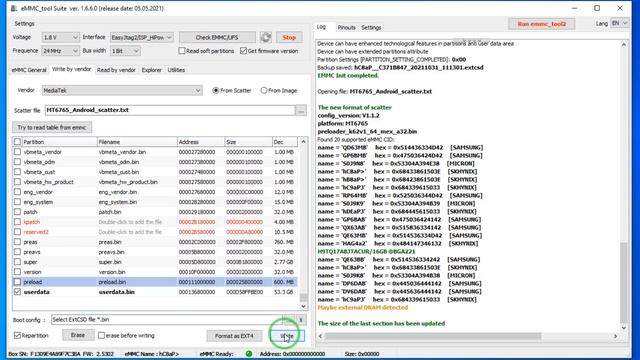Click the Address column header
640x360 pixels.
click(x=200, y=142)
